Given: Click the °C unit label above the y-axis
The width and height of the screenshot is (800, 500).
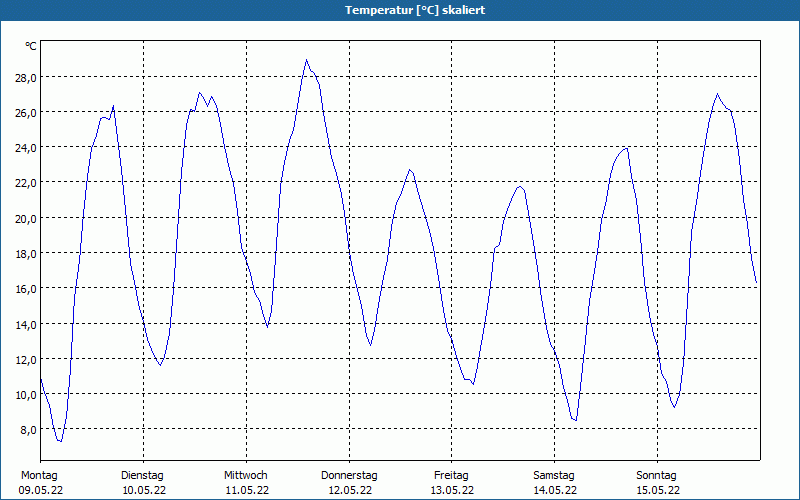Looking at the screenshot, I should point(31,46).
